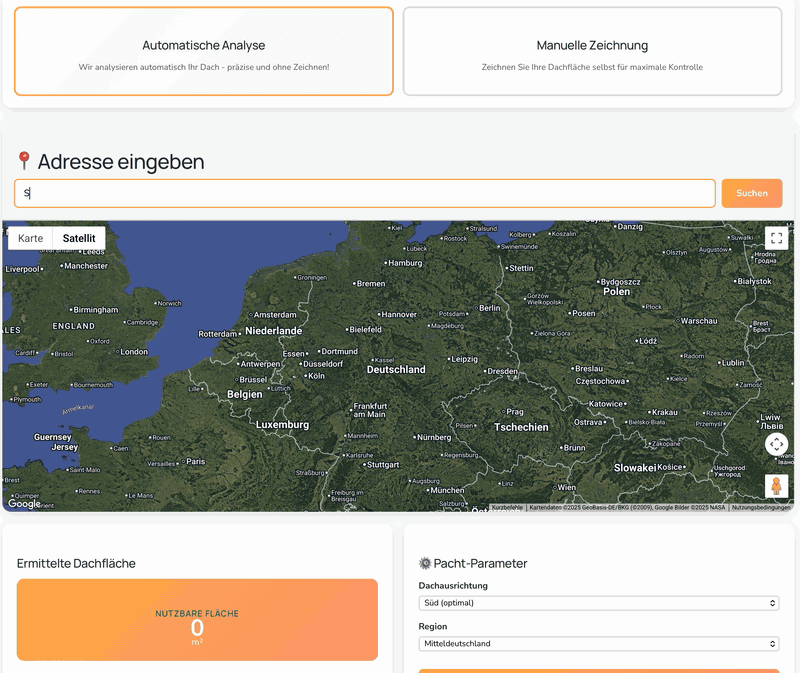Viewport: 800px width, 673px height.
Task: Click the Breslau label on the map
Action: [x=589, y=368]
